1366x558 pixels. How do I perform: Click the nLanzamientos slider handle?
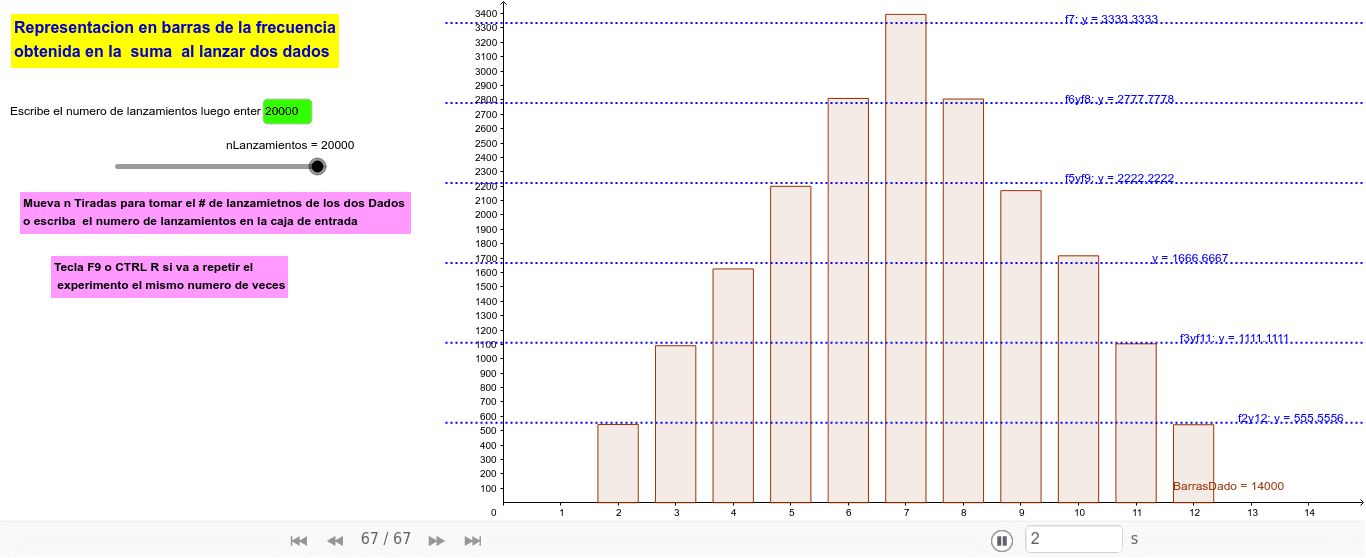pos(318,166)
